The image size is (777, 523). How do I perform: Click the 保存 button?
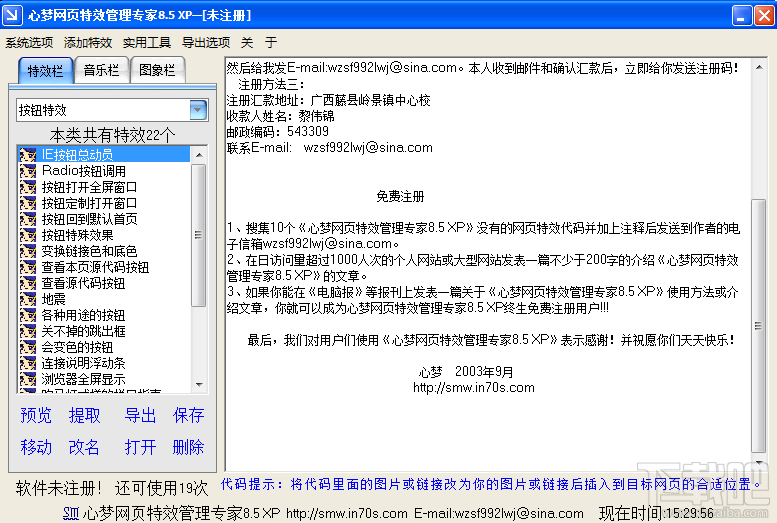click(x=188, y=415)
